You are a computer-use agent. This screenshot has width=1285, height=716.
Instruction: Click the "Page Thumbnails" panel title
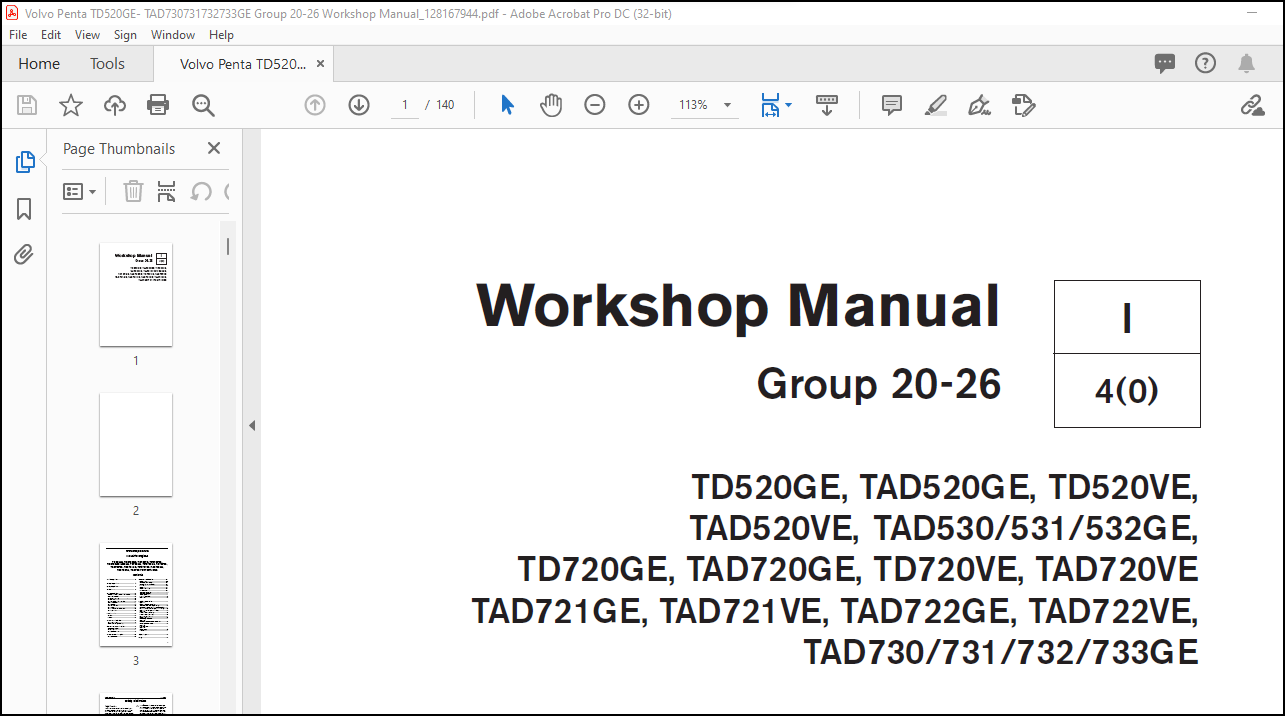[x=119, y=149]
